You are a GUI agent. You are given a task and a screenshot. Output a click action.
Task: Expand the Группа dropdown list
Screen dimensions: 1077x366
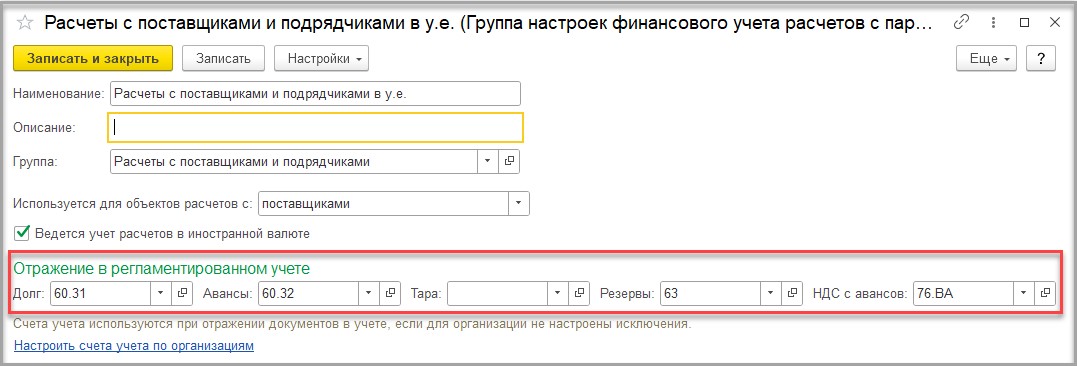coord(488,161)
